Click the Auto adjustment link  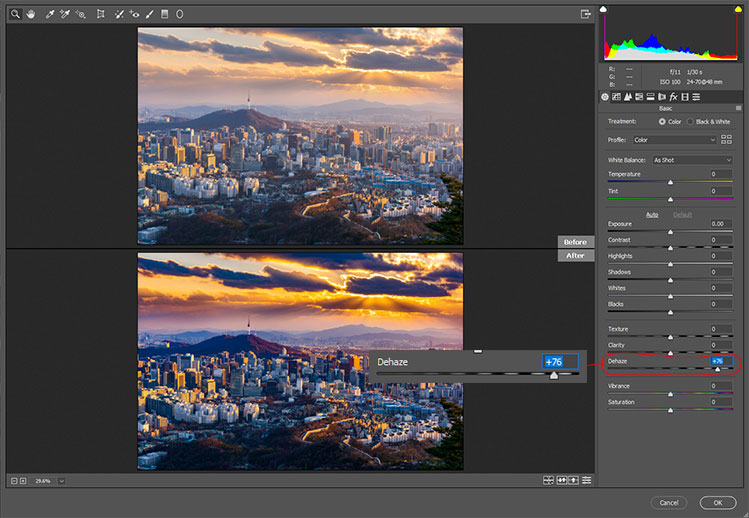(x=652, y=215)
